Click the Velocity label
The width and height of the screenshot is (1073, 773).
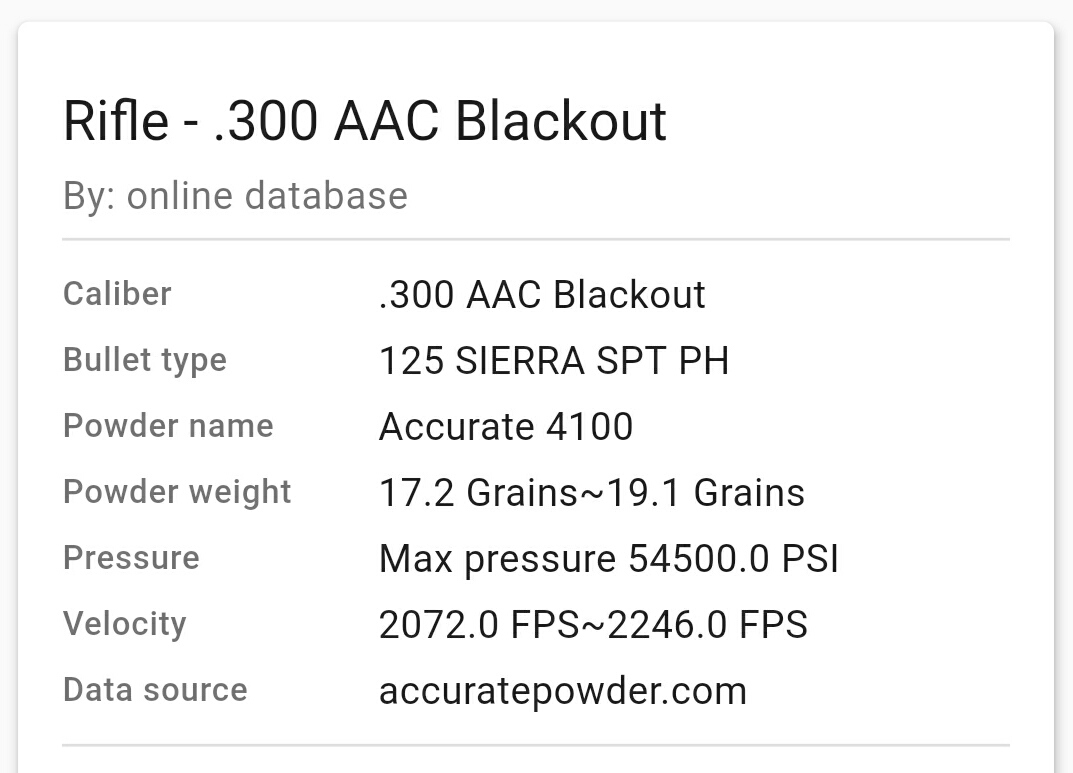(124, 624)
